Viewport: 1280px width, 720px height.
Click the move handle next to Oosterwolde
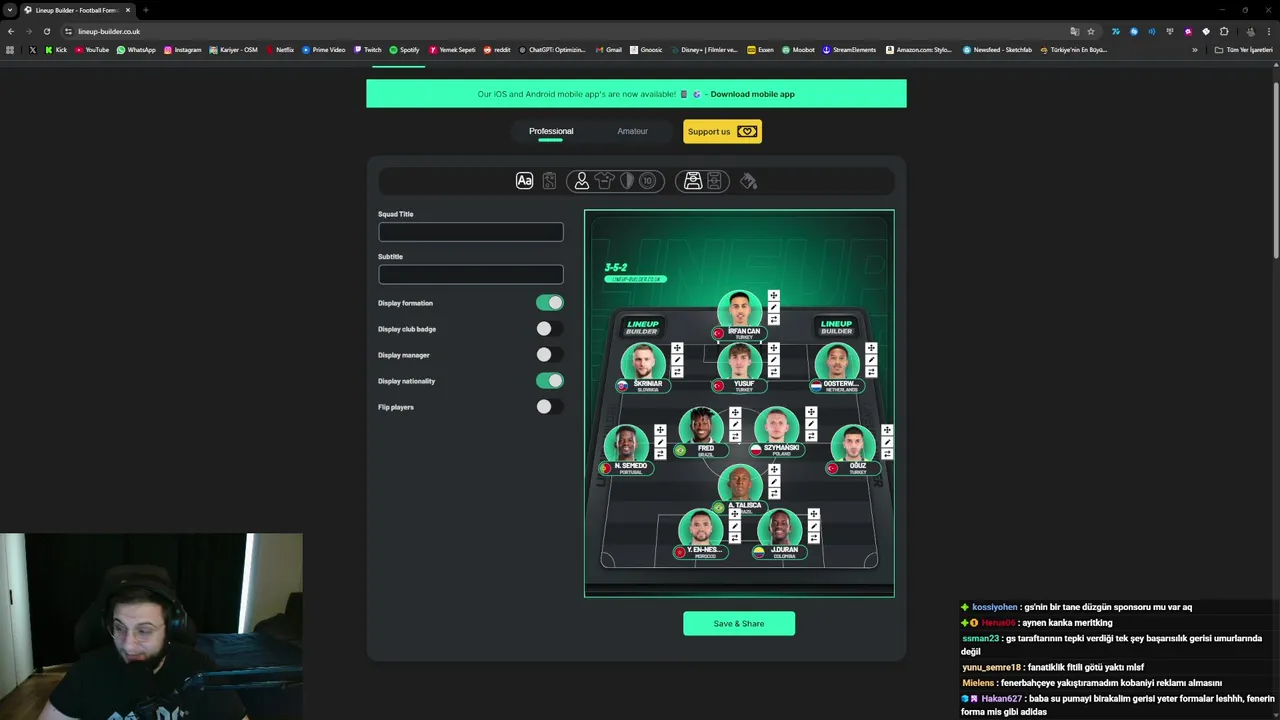(871, 348)
